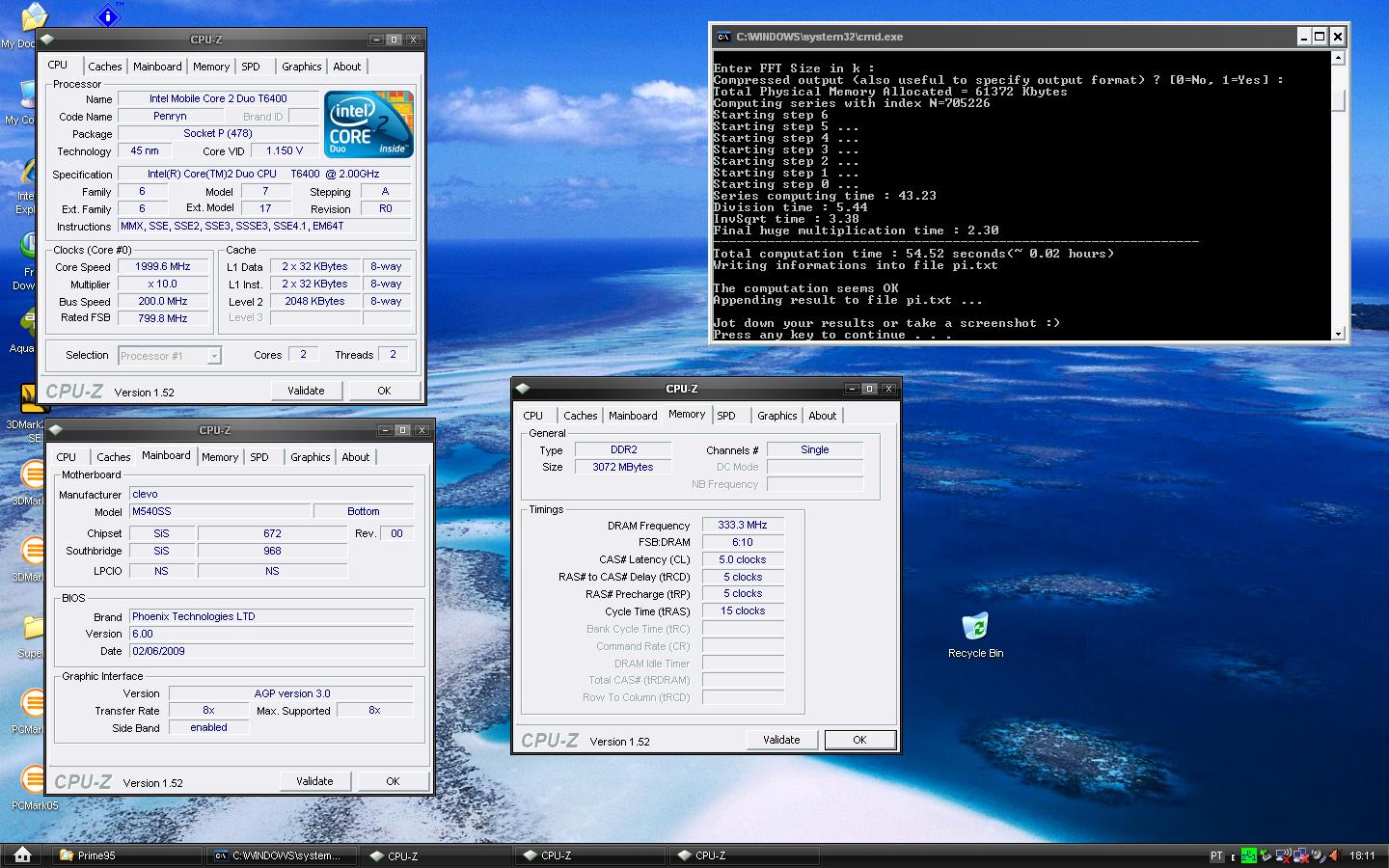This screenshot has height=868, width=1389.
Task: Click the CPU-Z Memory window title icon
Action: pos(524,389)
